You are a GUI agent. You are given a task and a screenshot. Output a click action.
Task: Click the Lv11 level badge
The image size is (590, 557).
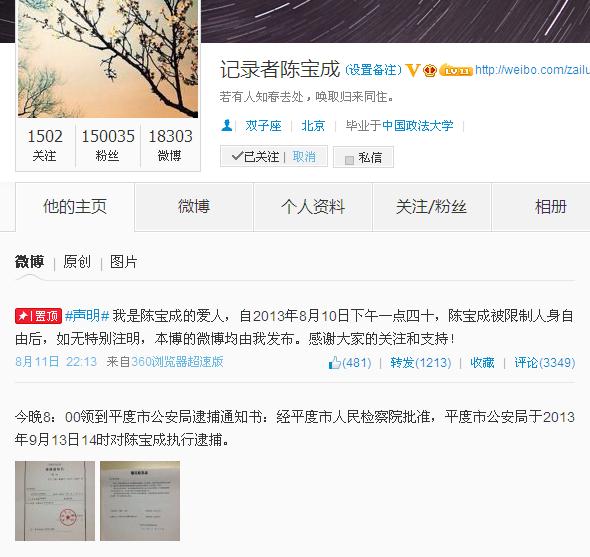pyautogui.click(x=456, y=70)
